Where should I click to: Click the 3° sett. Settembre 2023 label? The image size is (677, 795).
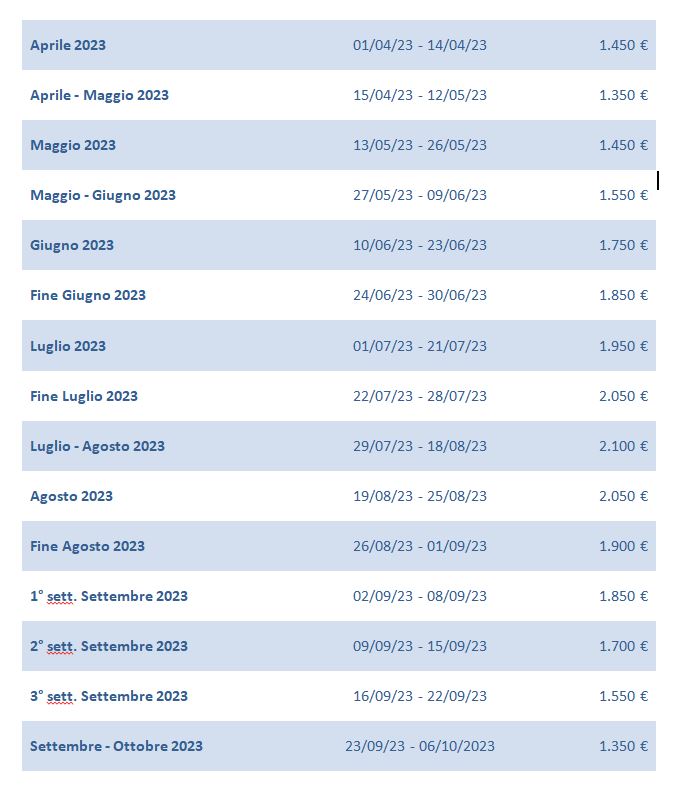coord(109,696)
